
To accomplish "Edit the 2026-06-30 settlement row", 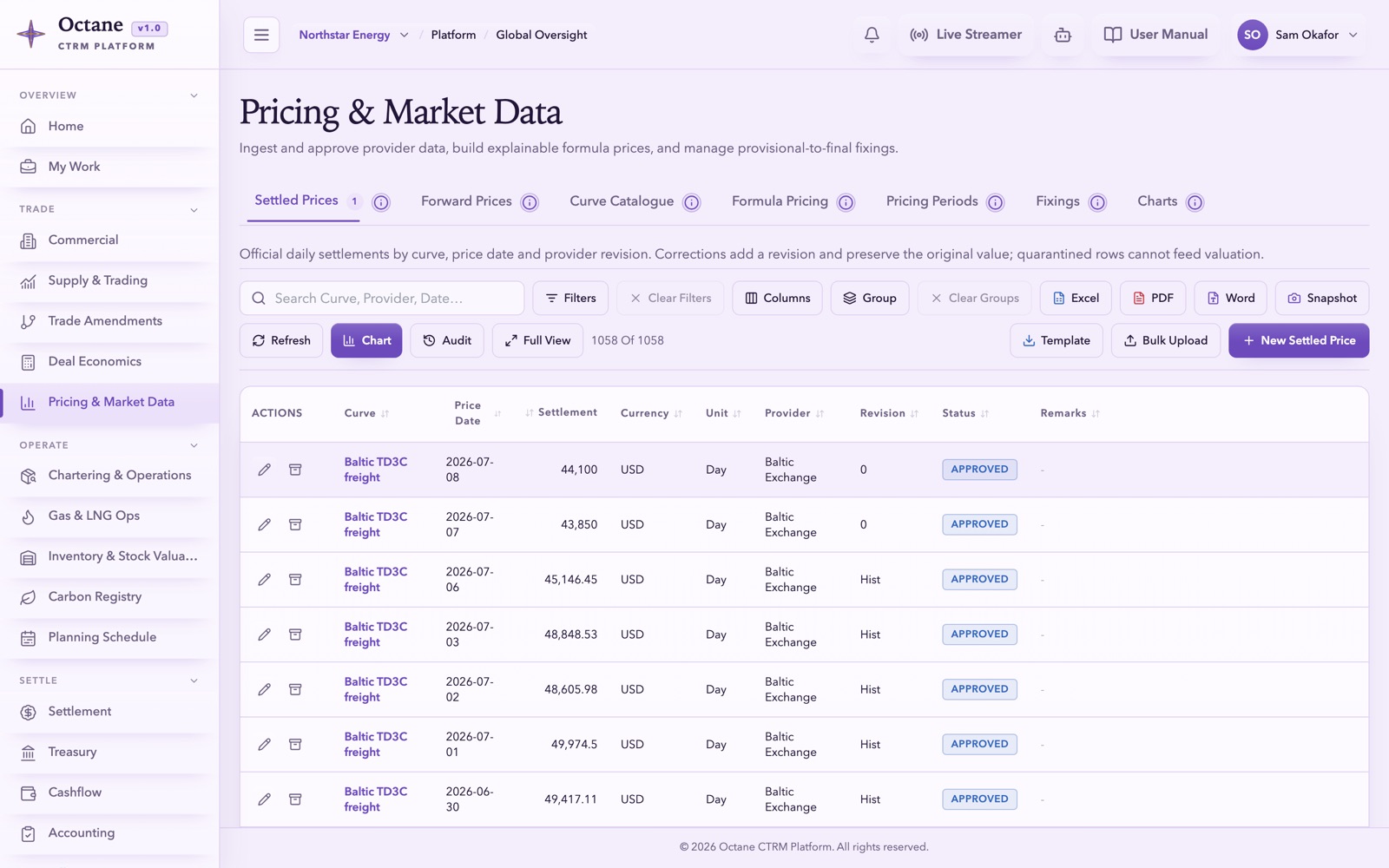I will click(264, 799).
